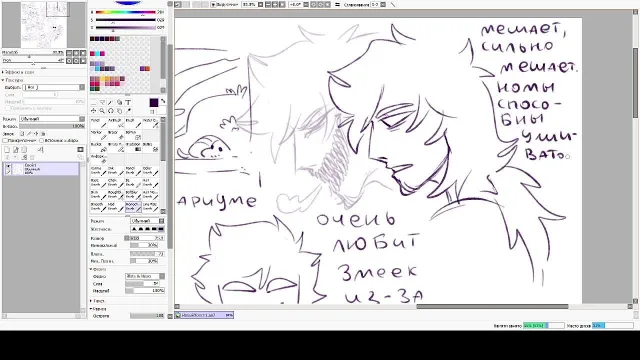Select the Rotate view tool
640x360 pixels.
point(111,111)
